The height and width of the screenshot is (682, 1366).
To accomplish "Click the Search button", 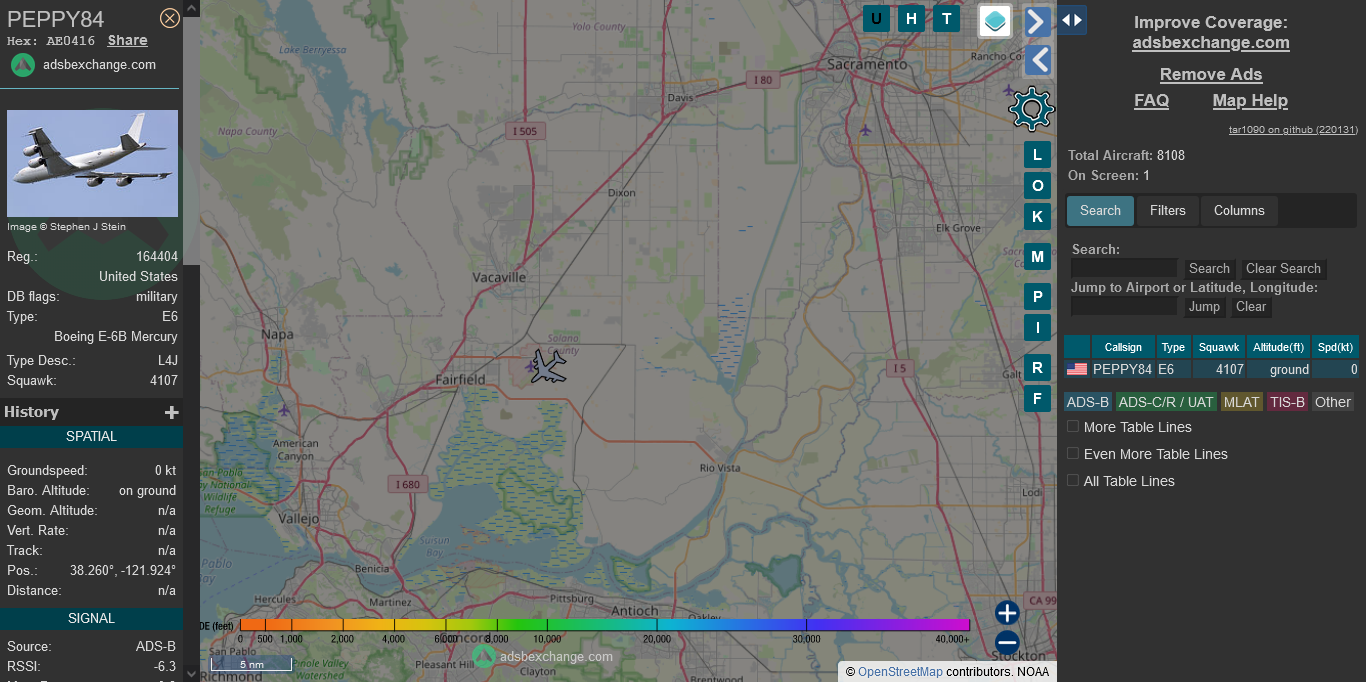I will point(1209,269).
